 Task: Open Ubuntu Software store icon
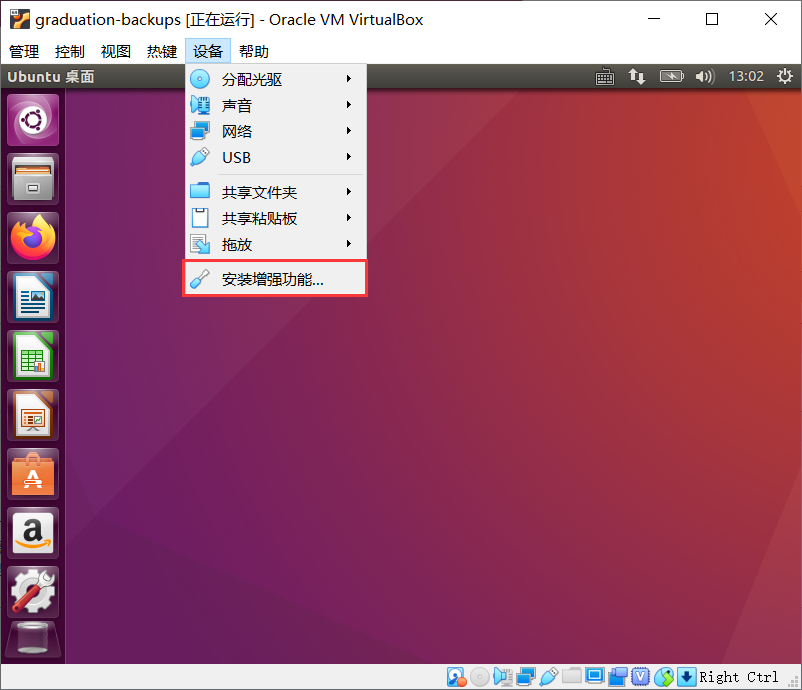pyautogui.click(x=33, y=474)
